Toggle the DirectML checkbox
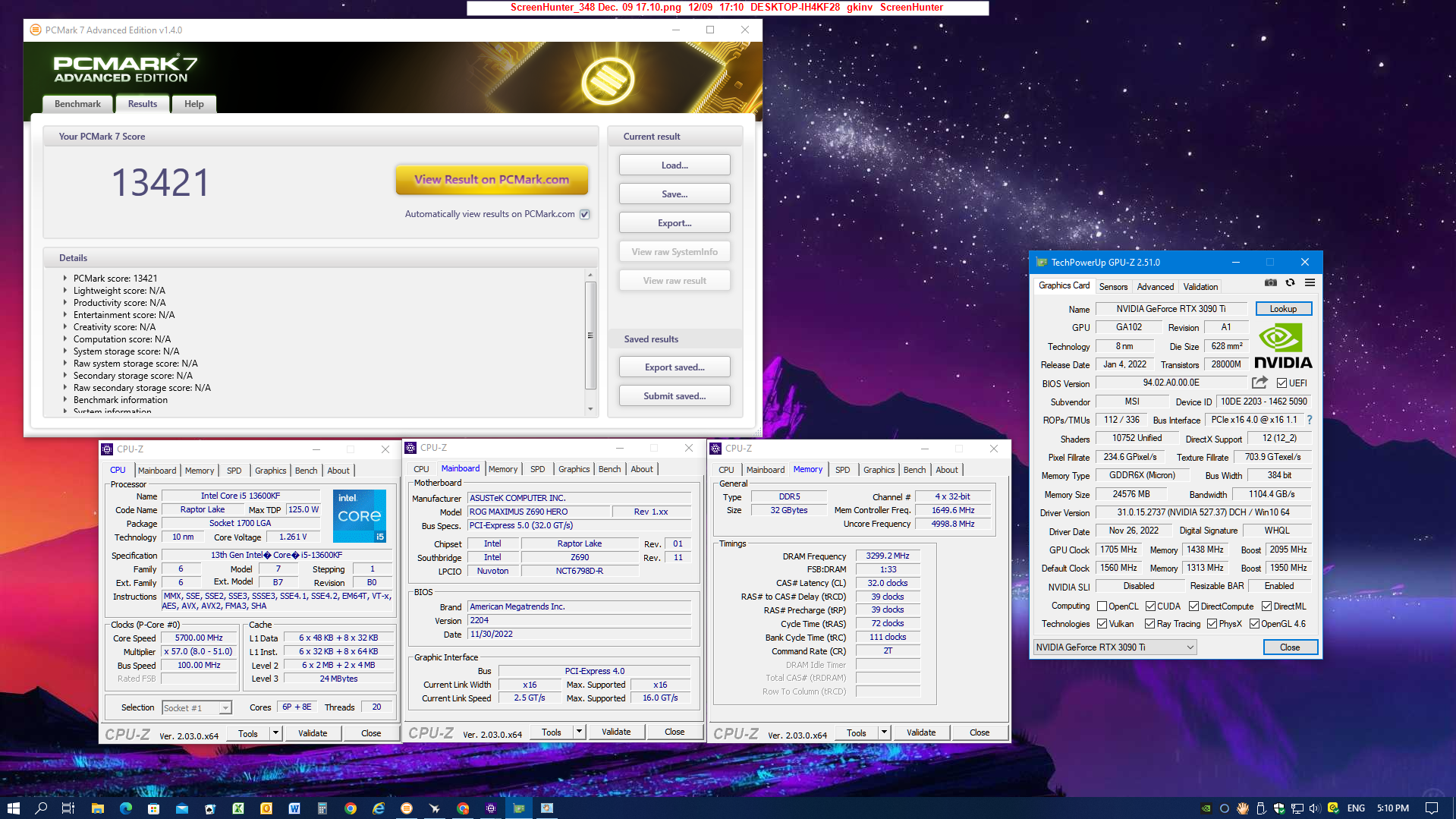 [1266, 606]
